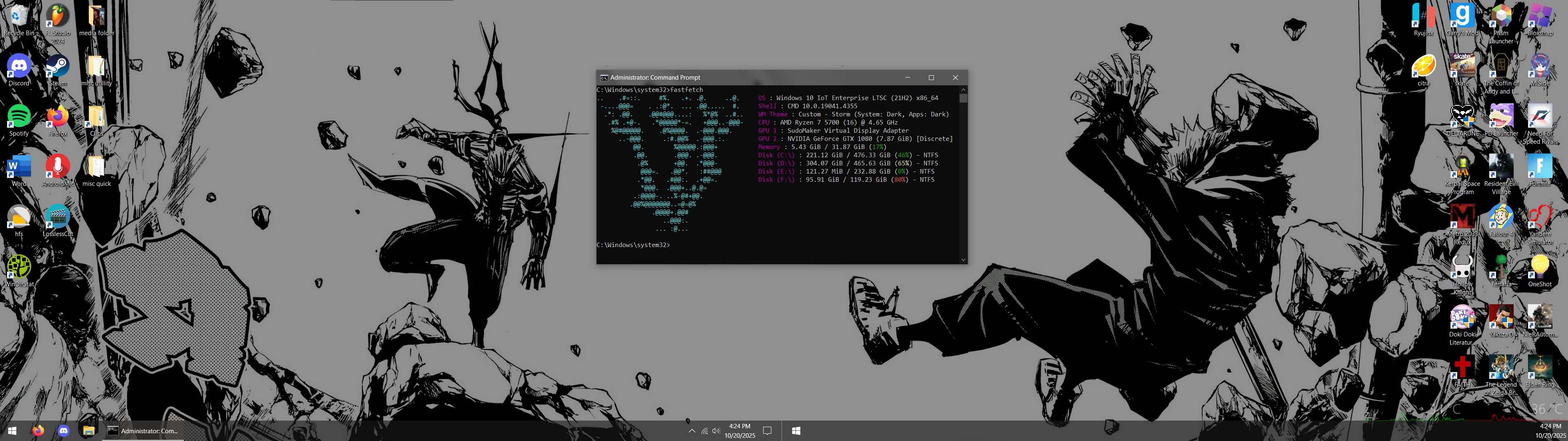Switch to the Administrator Command Prompt taskbar item
The image size is (1568, 441).
click(144, 431)
